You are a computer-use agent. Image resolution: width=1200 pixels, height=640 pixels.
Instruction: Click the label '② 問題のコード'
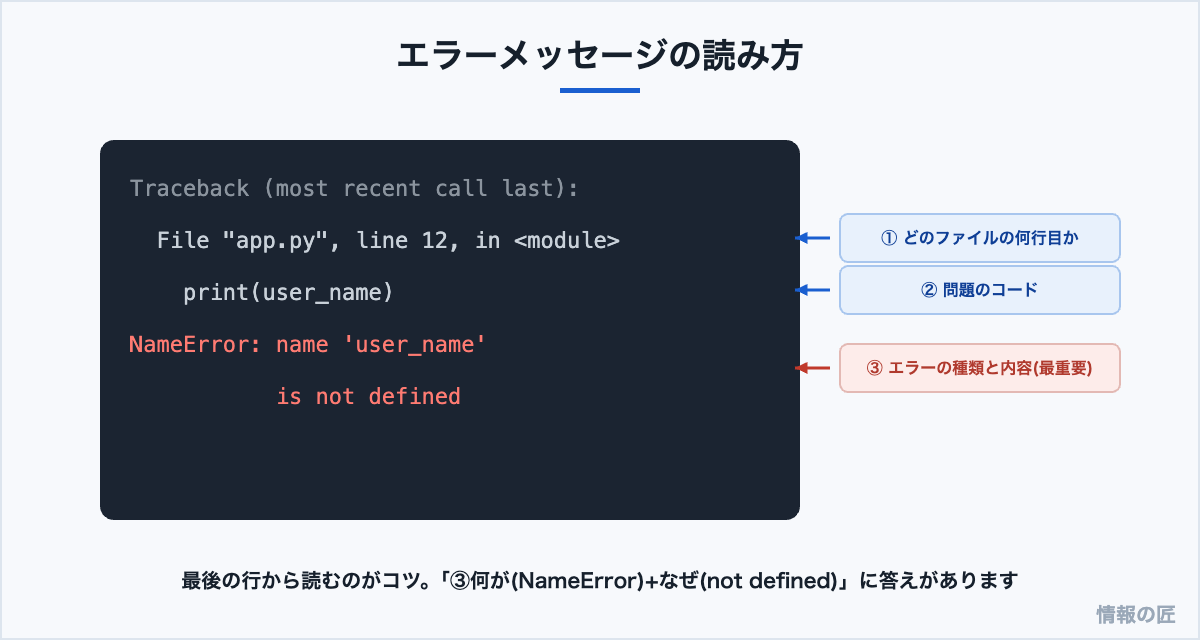pyautogui.click(x=979, y=290)
